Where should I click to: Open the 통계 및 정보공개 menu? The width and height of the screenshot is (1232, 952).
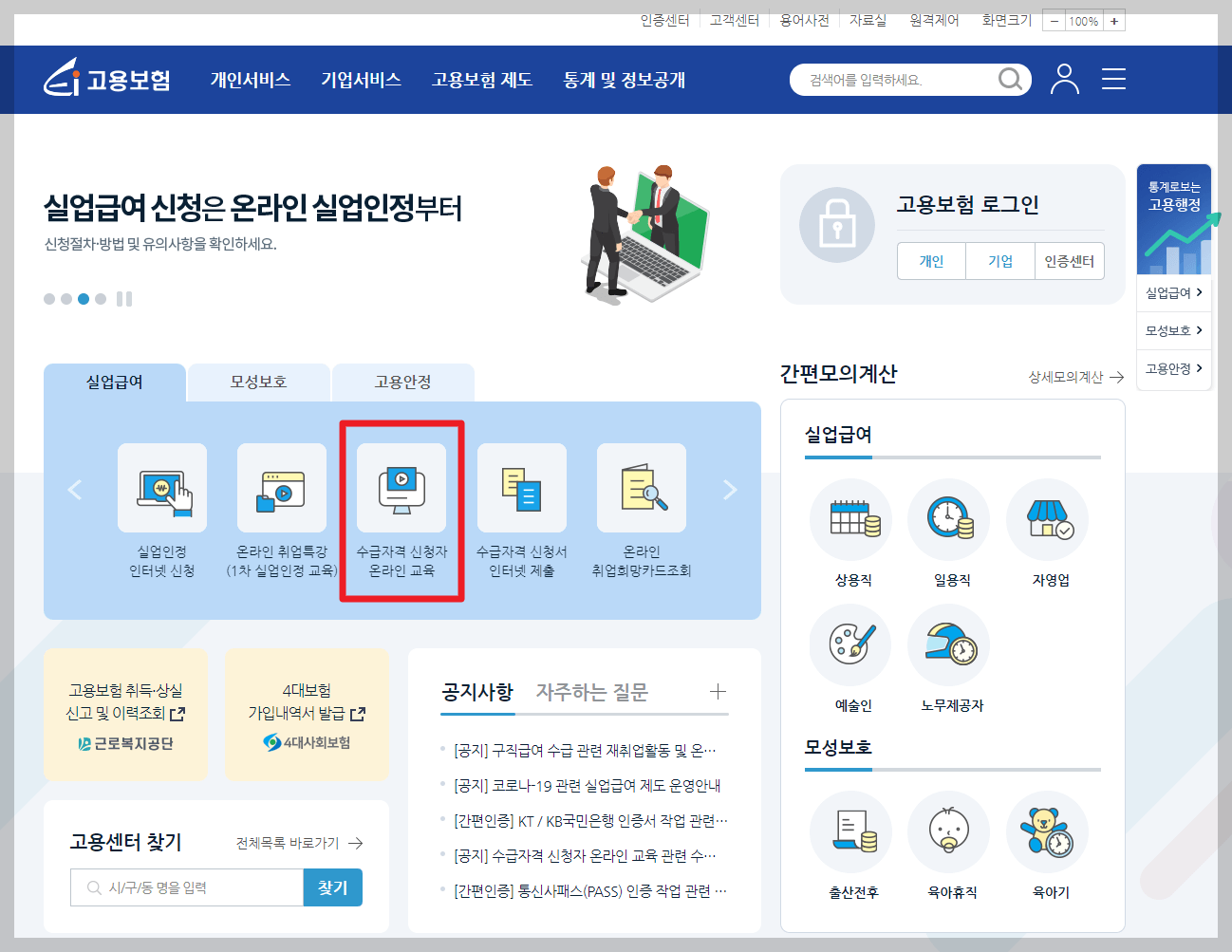pyautogui.click(x=625, y=80)
